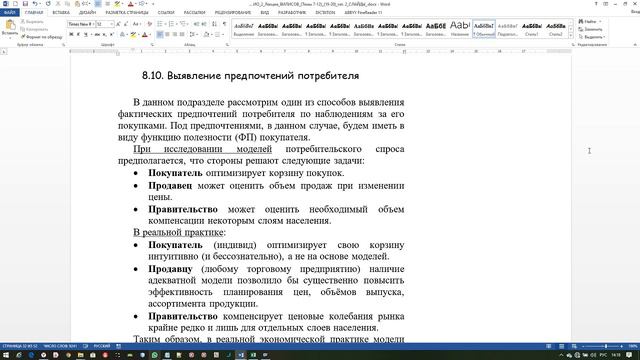Apply text highlight color
The height and width of the screenshot is (360, 640).
(133, 35)
